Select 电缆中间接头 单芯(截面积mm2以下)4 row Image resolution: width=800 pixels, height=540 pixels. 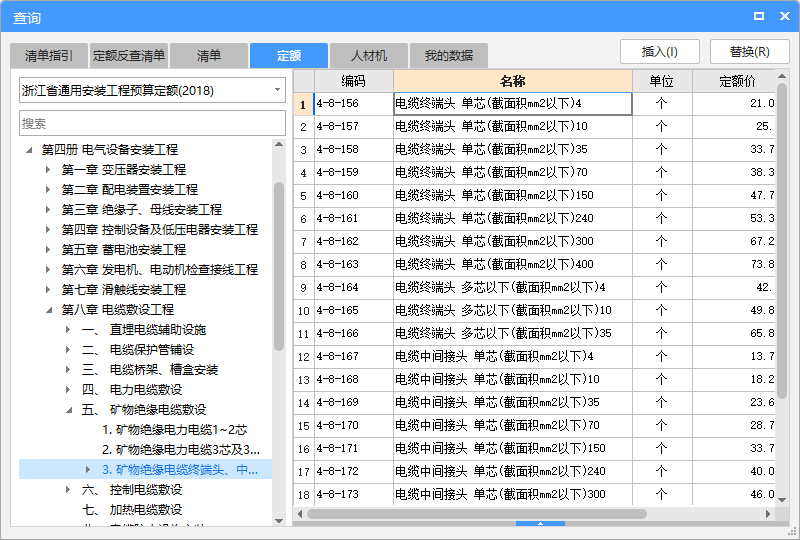pyautogui.click(x=513, y=356)
